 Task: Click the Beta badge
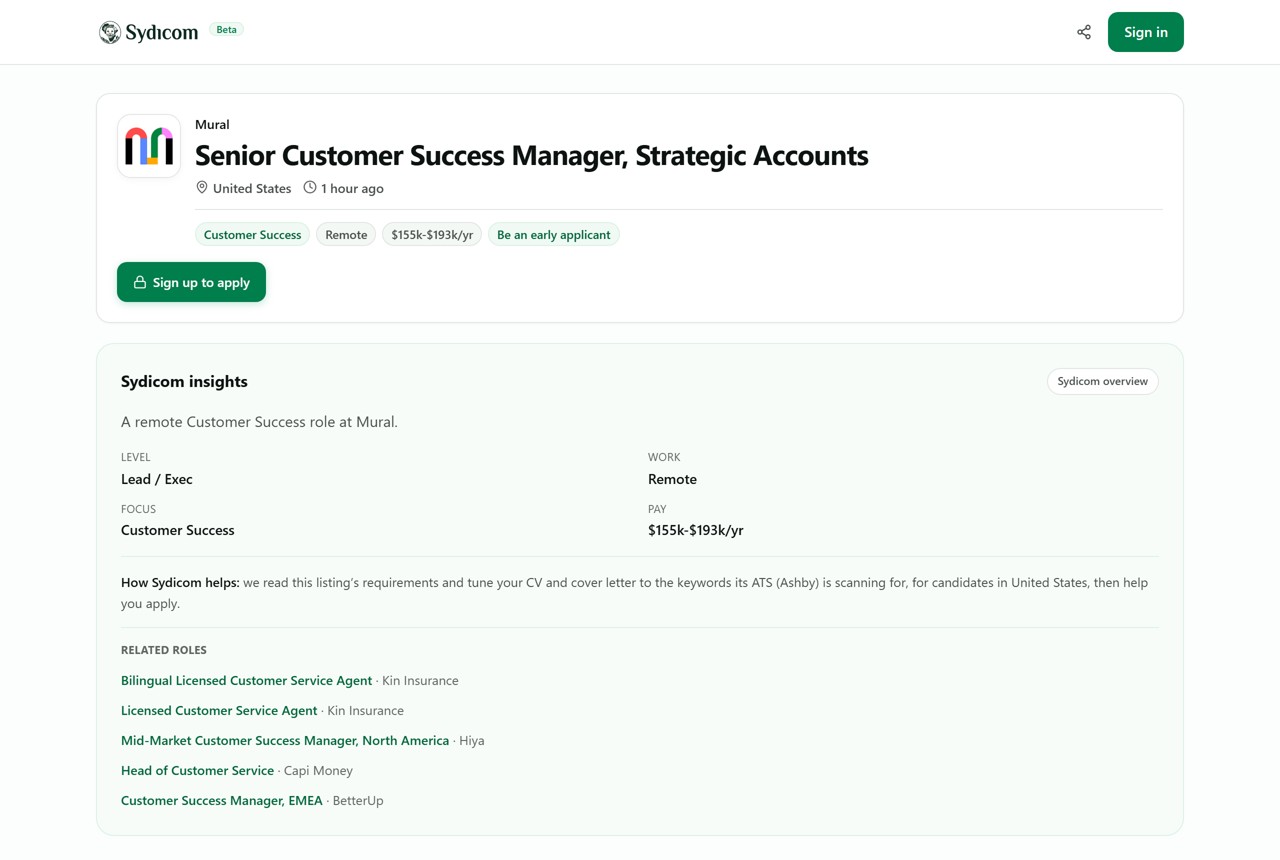(227, 30)
